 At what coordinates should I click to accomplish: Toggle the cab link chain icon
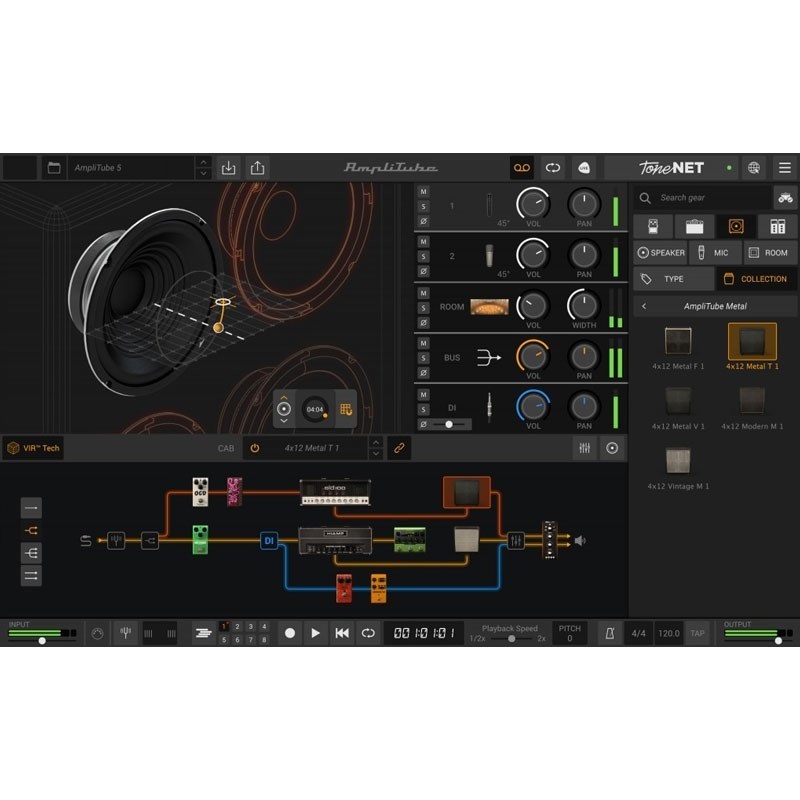point(399,448)
